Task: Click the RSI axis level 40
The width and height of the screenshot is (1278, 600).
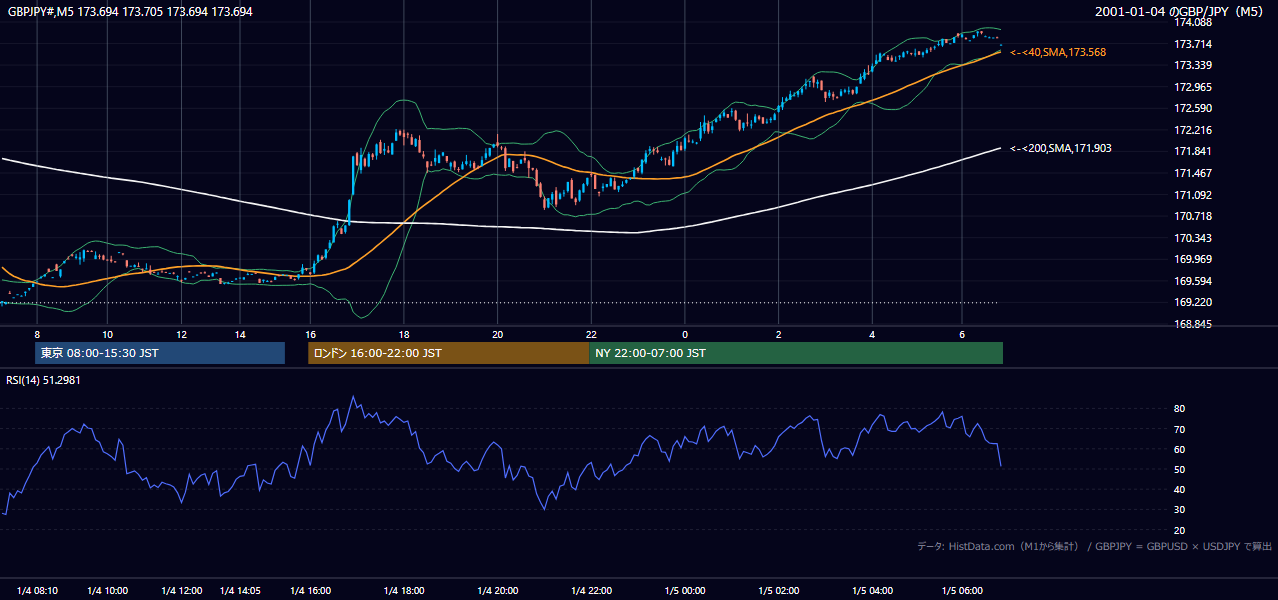Action: coord(1179,490)
